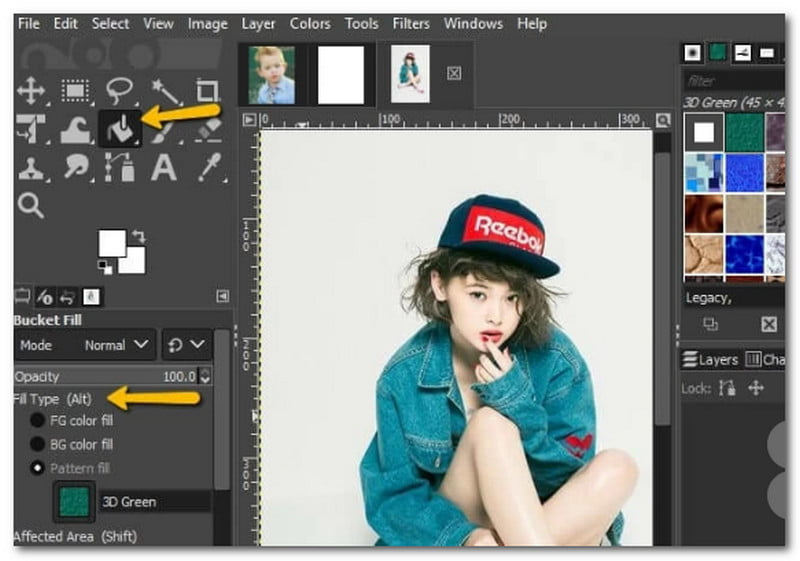Click the foreground color swatch
800x561 pixels.
[x=111, y=243]
